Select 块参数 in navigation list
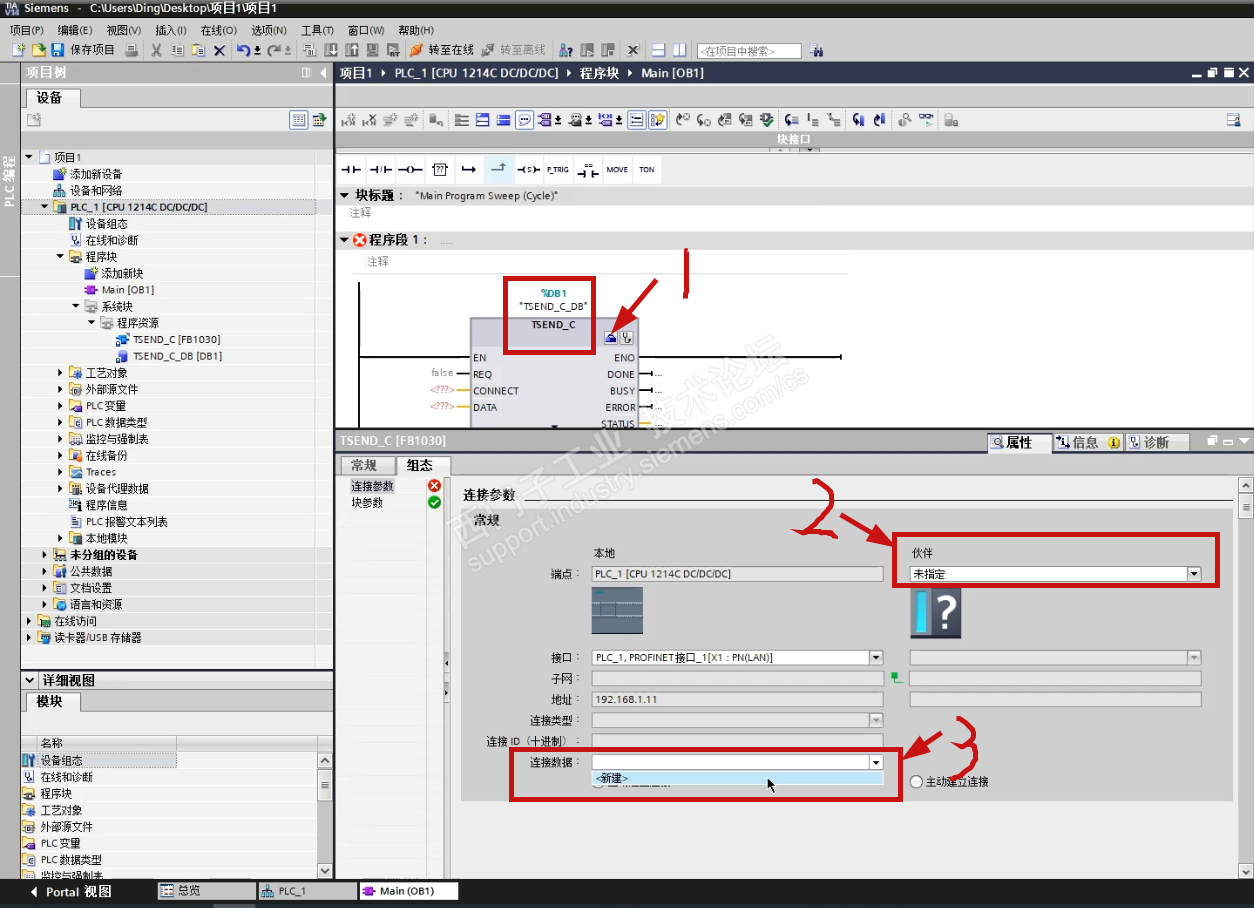Viewport: 1254px width, 908px height. point(367,503)
